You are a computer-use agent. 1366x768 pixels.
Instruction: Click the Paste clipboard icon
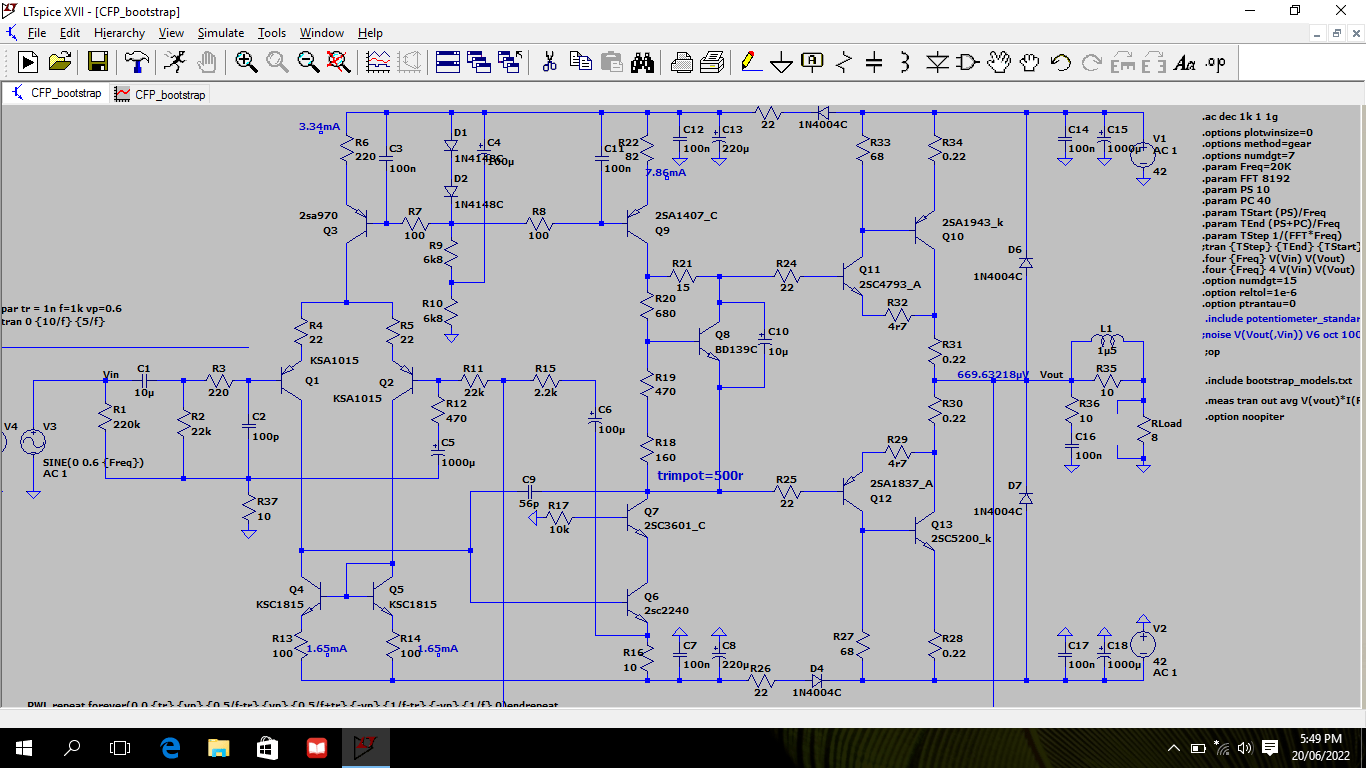point(611,62)
